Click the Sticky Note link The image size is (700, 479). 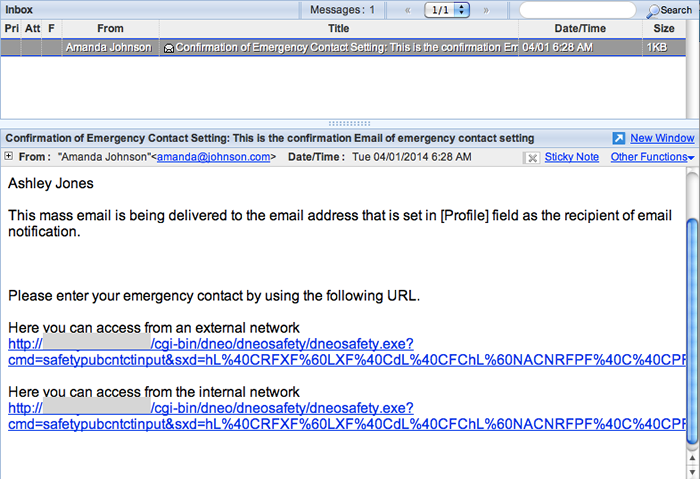pos(571,157)
